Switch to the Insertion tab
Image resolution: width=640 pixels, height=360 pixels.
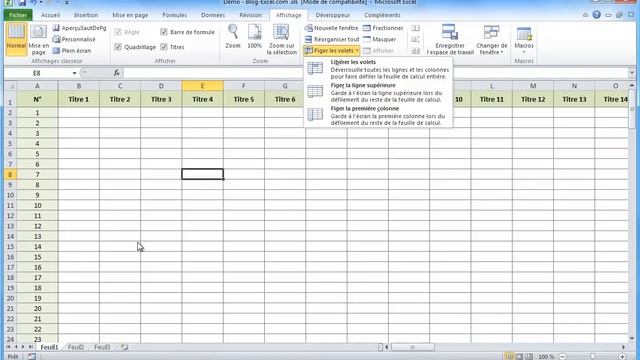coord(86,15)
